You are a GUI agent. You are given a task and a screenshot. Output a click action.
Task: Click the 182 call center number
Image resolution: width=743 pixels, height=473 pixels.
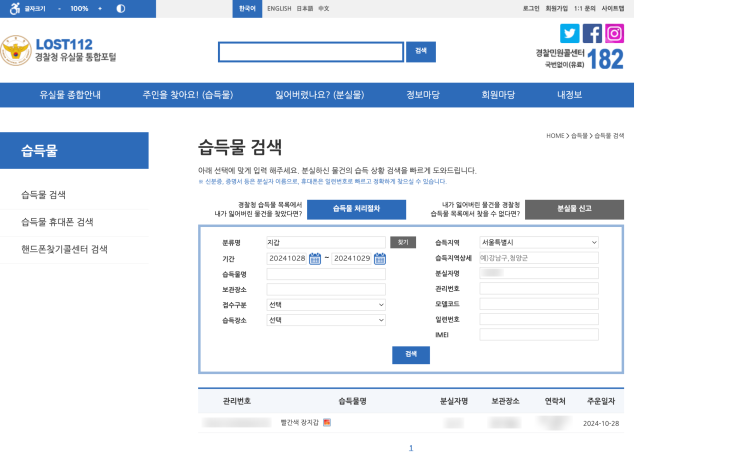[x=605, y=60]
